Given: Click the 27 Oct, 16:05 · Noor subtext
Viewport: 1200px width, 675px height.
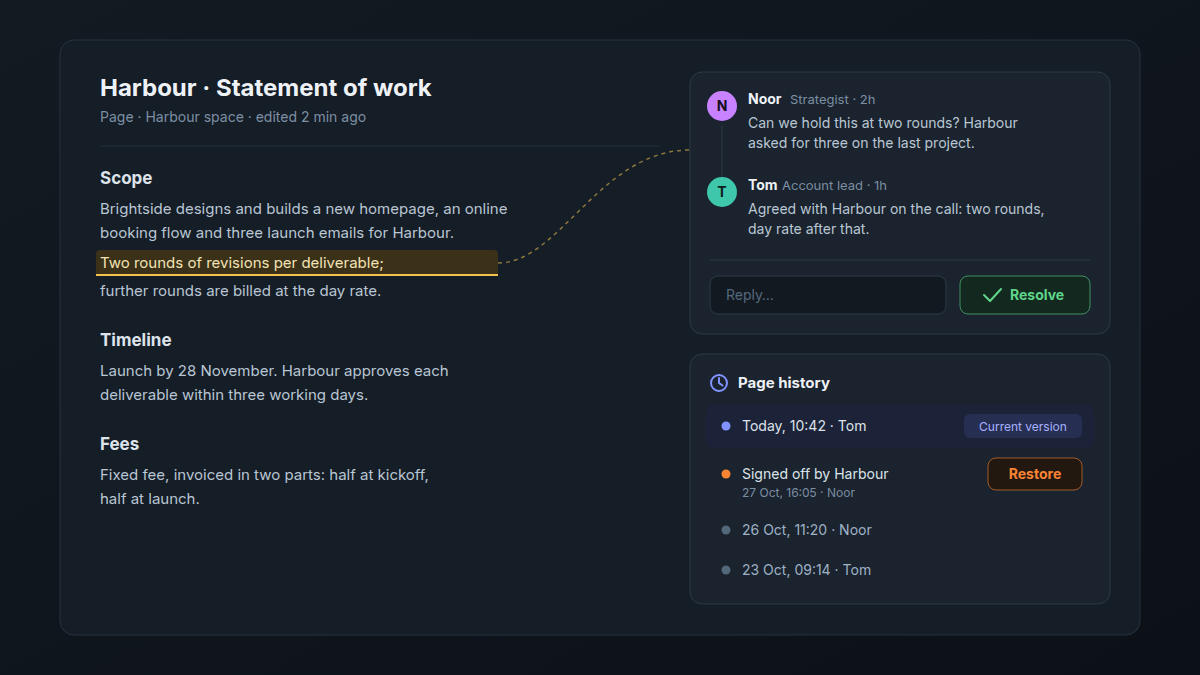Looking at the screenshot, I should 798,493.
